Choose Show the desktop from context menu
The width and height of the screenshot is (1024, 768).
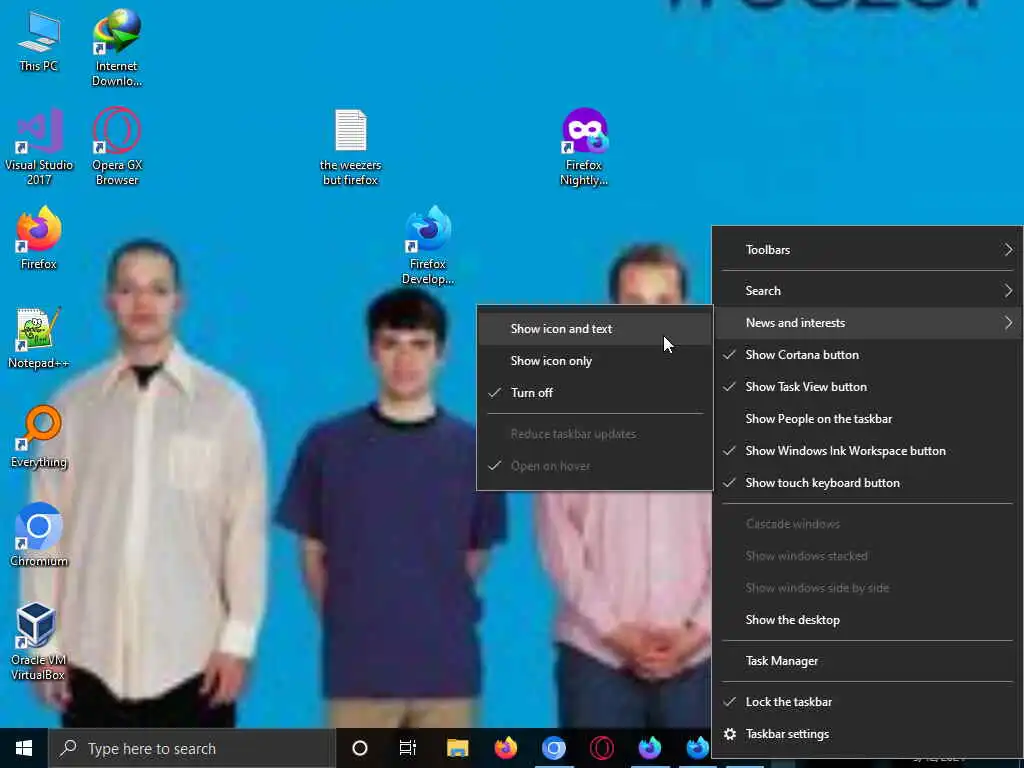867,620
